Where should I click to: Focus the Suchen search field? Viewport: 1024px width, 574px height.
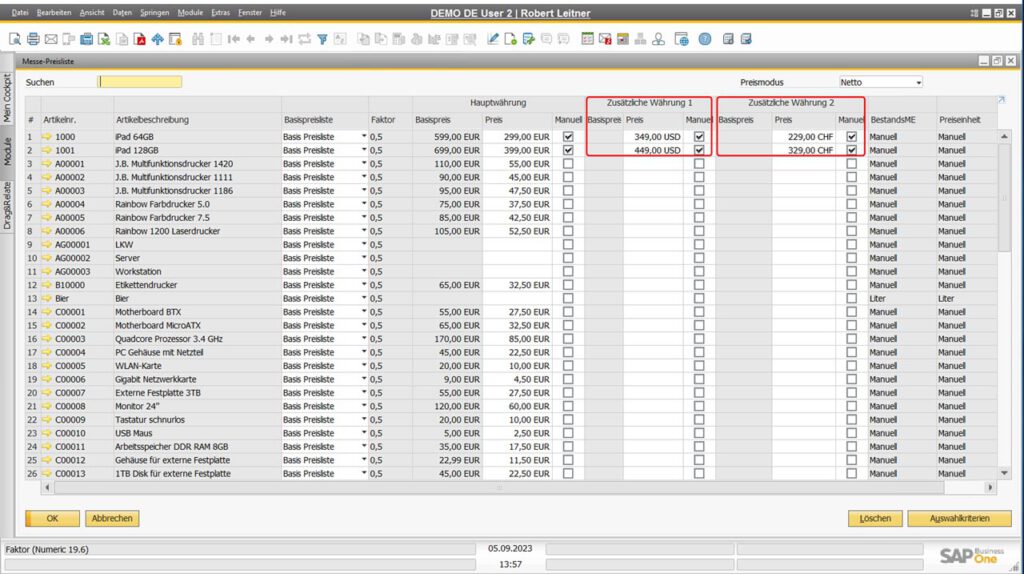click(x=140, y=82)
